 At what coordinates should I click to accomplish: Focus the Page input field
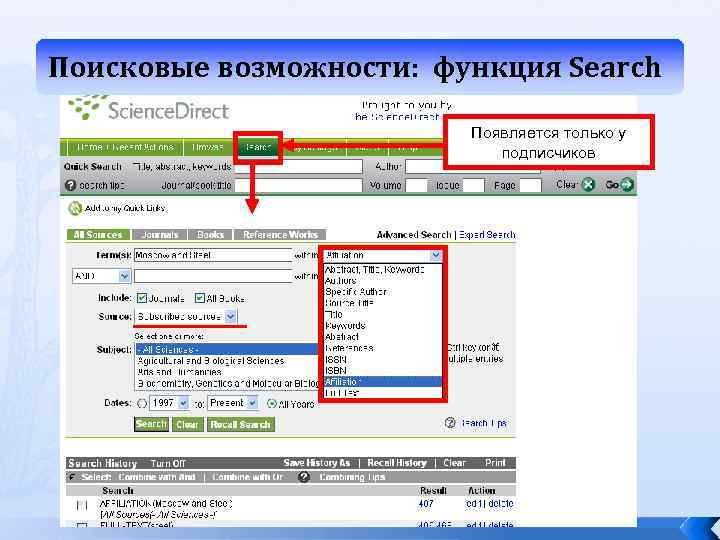[531, 186]
